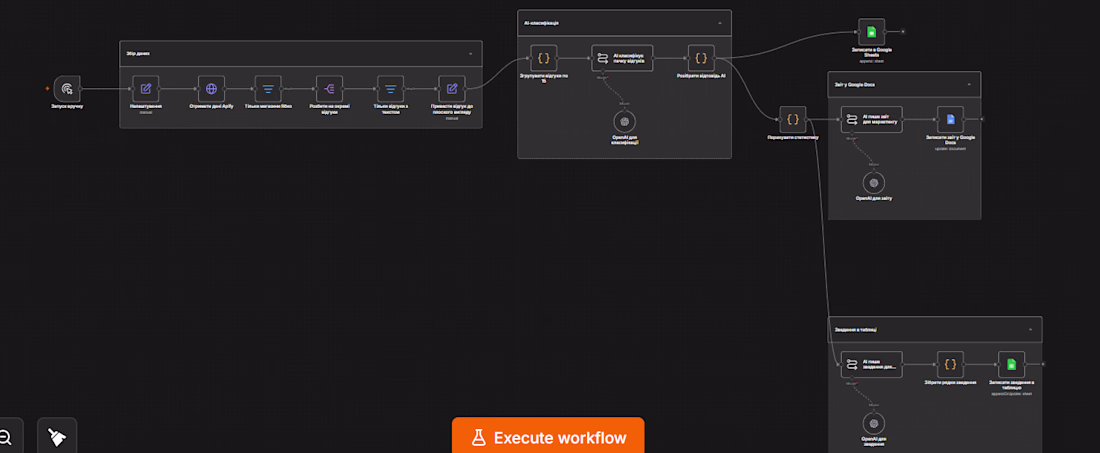Open the AI report chain node in Google Docs group
1100x453 pixels.
pyautogui.click(x=871, y=119)
